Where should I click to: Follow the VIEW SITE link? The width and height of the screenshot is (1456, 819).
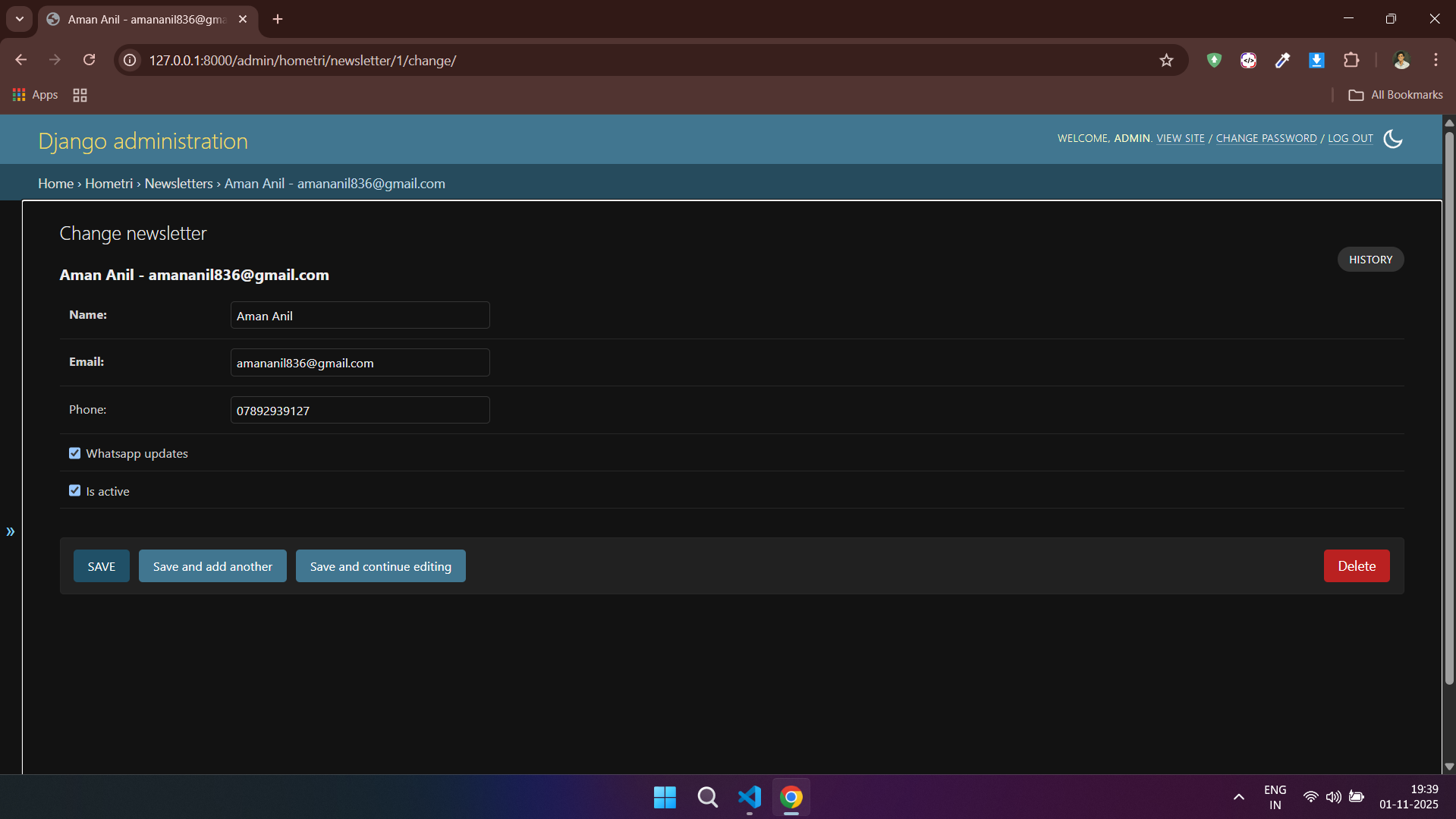(x=1181, y=138)
